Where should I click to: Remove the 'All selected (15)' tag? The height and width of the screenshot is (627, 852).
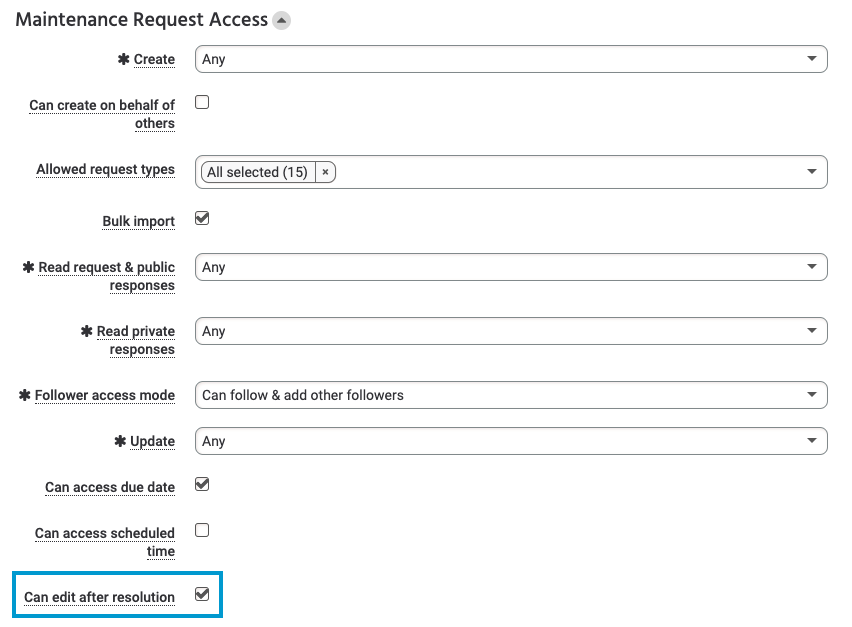tap(325, 171)
